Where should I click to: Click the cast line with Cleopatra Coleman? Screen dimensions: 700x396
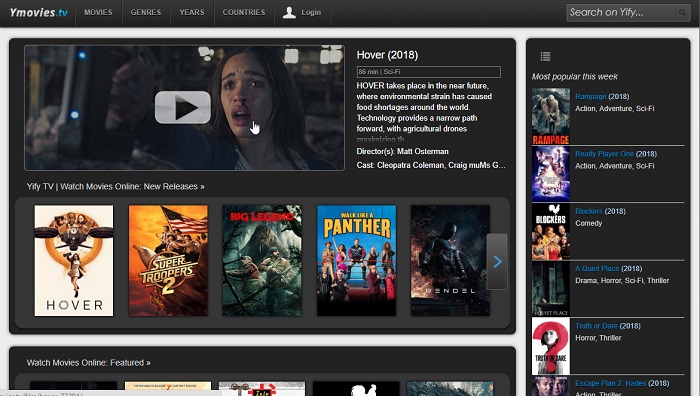point(431,165)
